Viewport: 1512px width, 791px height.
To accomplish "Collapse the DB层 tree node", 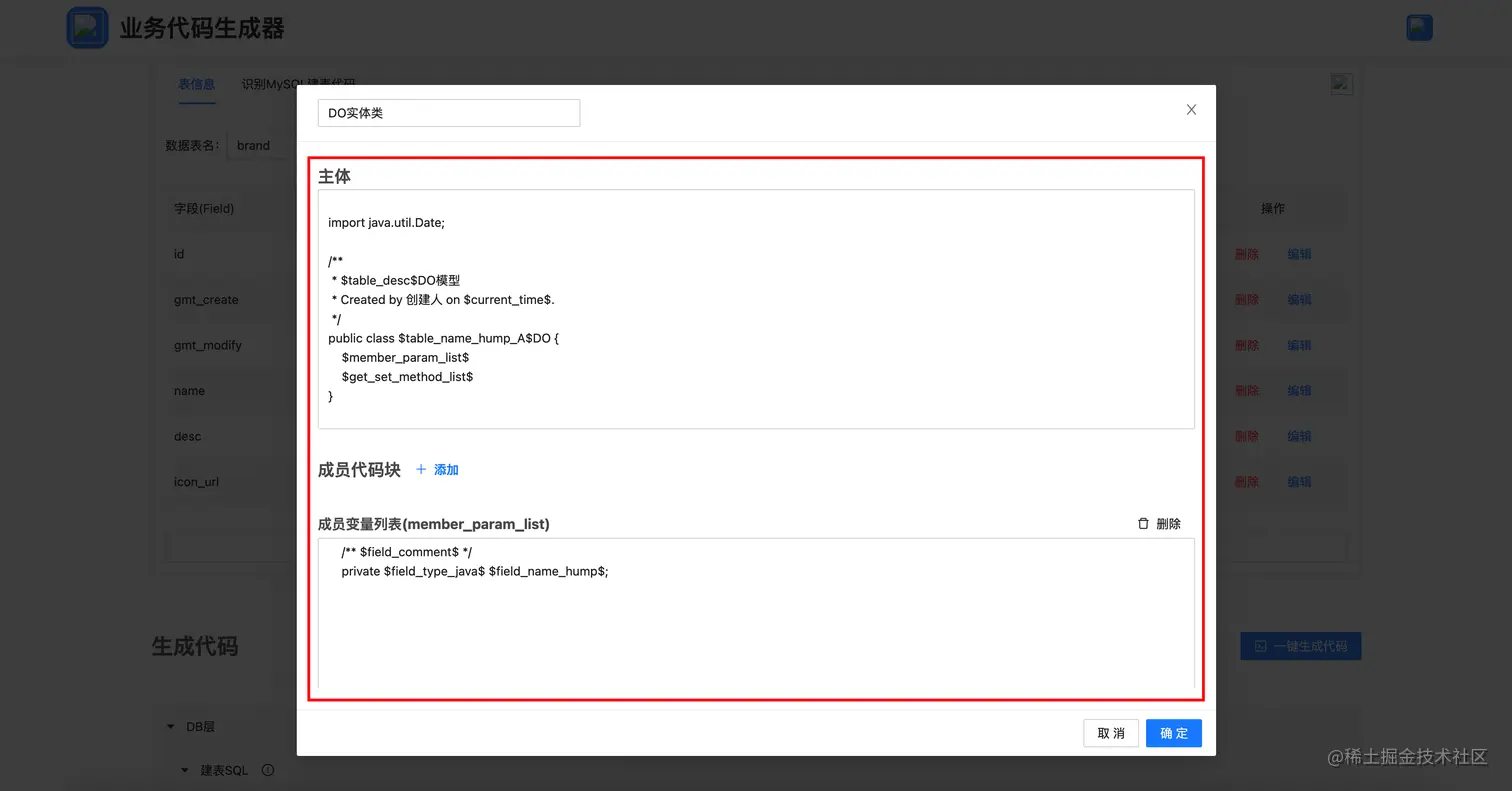I will [x=171, y=727].
